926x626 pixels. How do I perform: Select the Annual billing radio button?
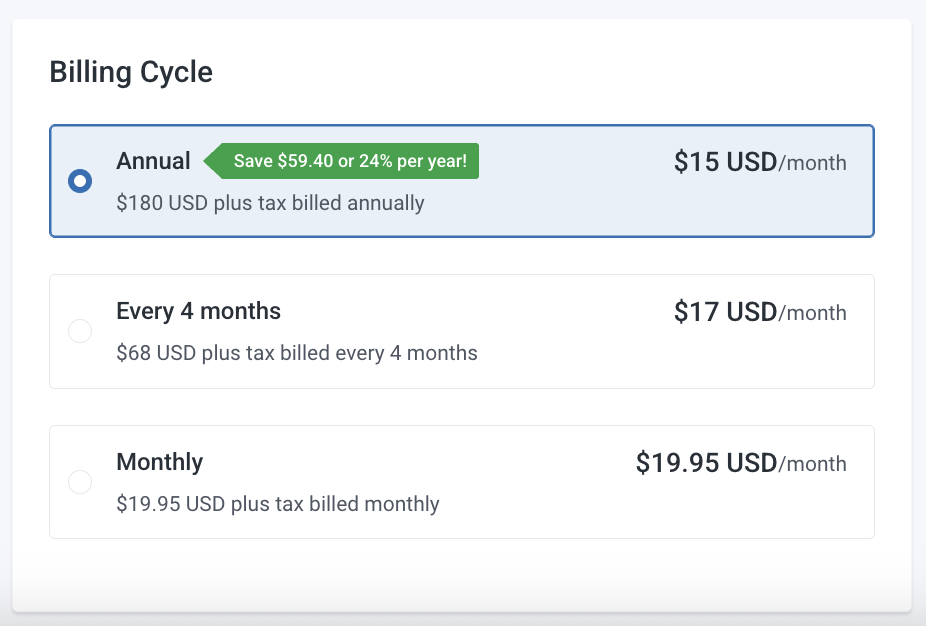(80, 181)
